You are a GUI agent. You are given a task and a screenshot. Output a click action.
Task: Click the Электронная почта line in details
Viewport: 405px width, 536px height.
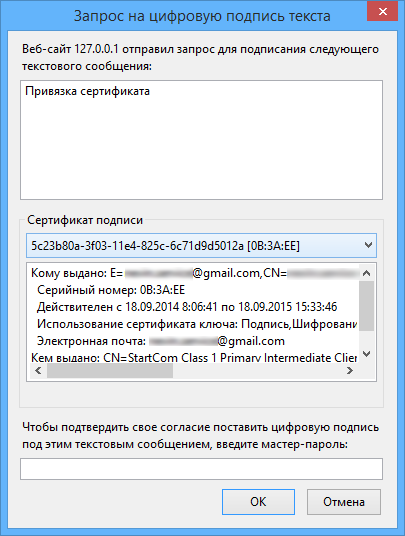(161, 341)
